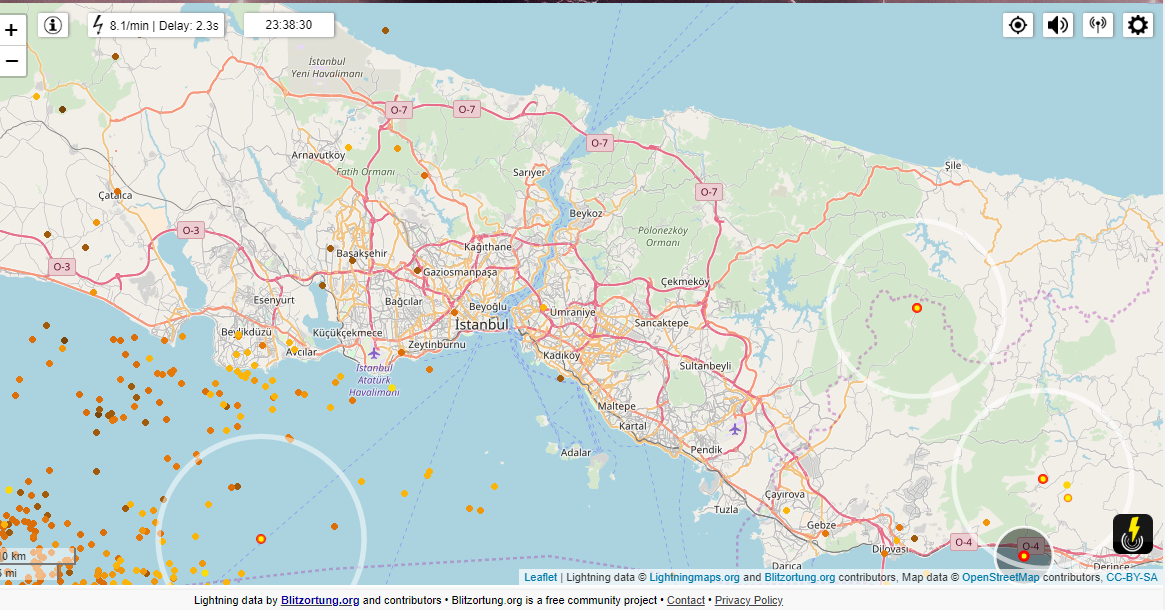The image size is (1165, 610).
Task: Zoom out the map with minus button
Action: click(12, 61)
